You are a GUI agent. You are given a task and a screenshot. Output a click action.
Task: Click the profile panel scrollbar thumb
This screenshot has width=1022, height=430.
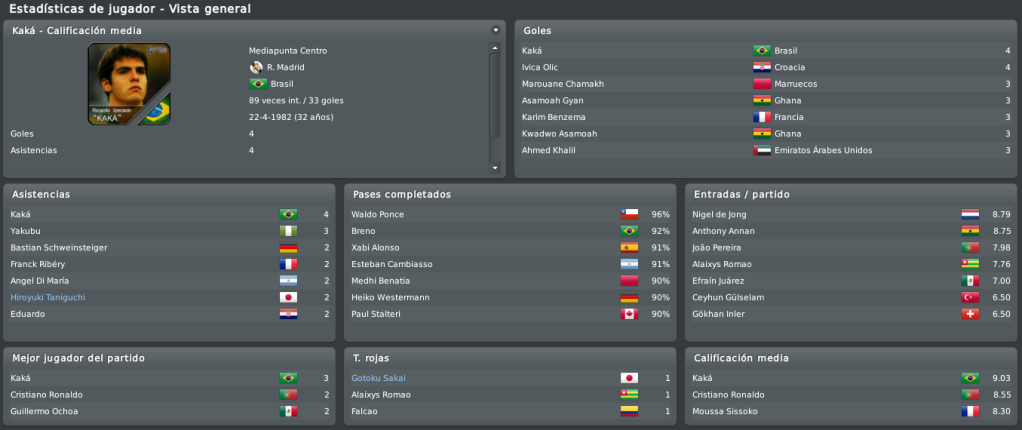coord(495,96)
